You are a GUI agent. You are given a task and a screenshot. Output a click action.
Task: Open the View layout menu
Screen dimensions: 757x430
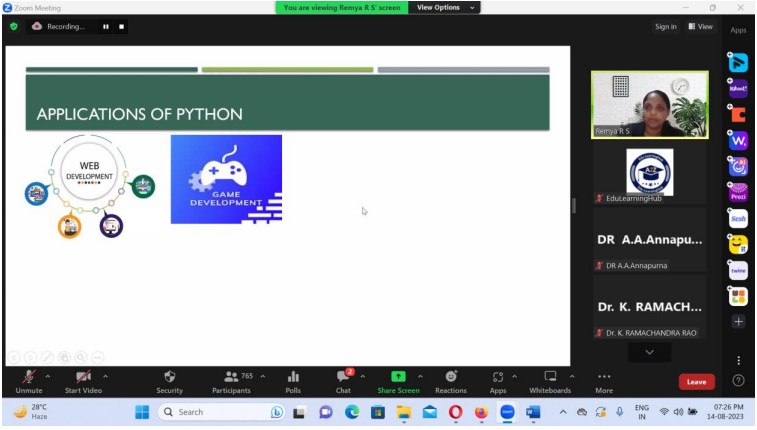coord(701,27)
